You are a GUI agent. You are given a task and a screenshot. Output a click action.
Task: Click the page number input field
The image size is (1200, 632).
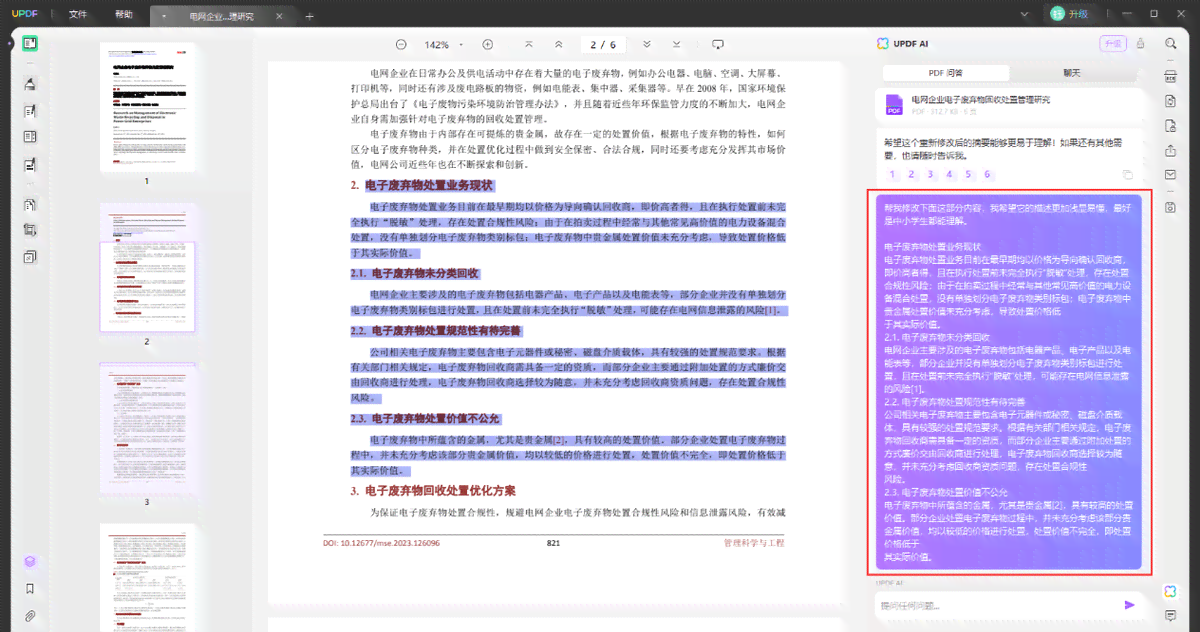click(x=602, y=45)
